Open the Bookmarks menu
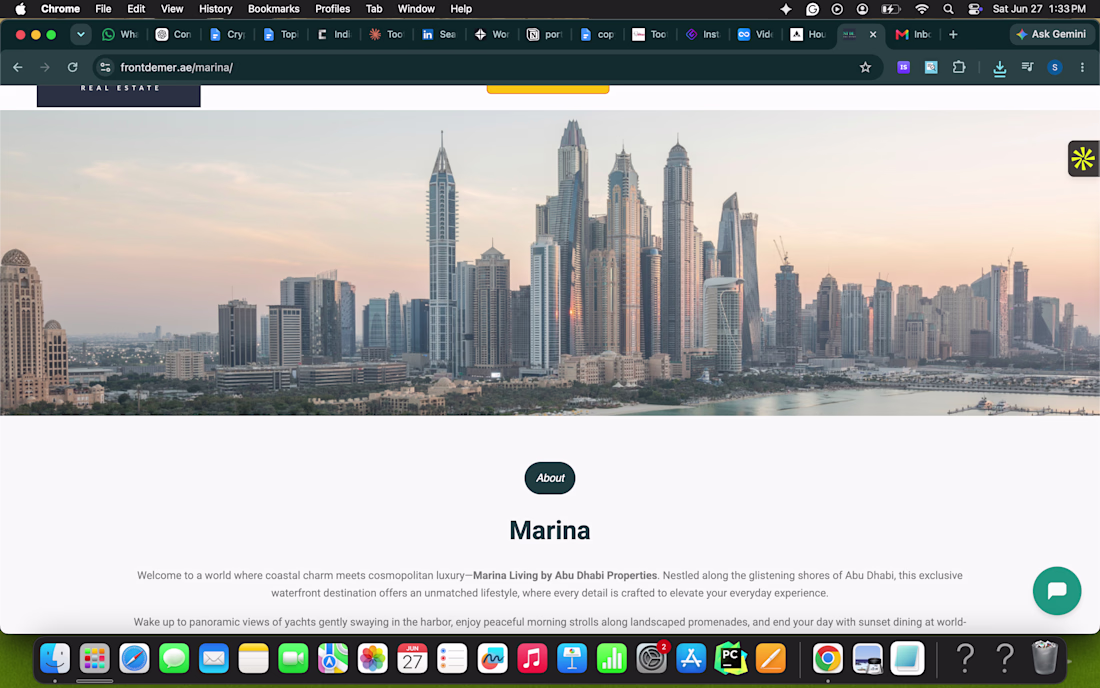The image size is (1100, 688). 274,9
